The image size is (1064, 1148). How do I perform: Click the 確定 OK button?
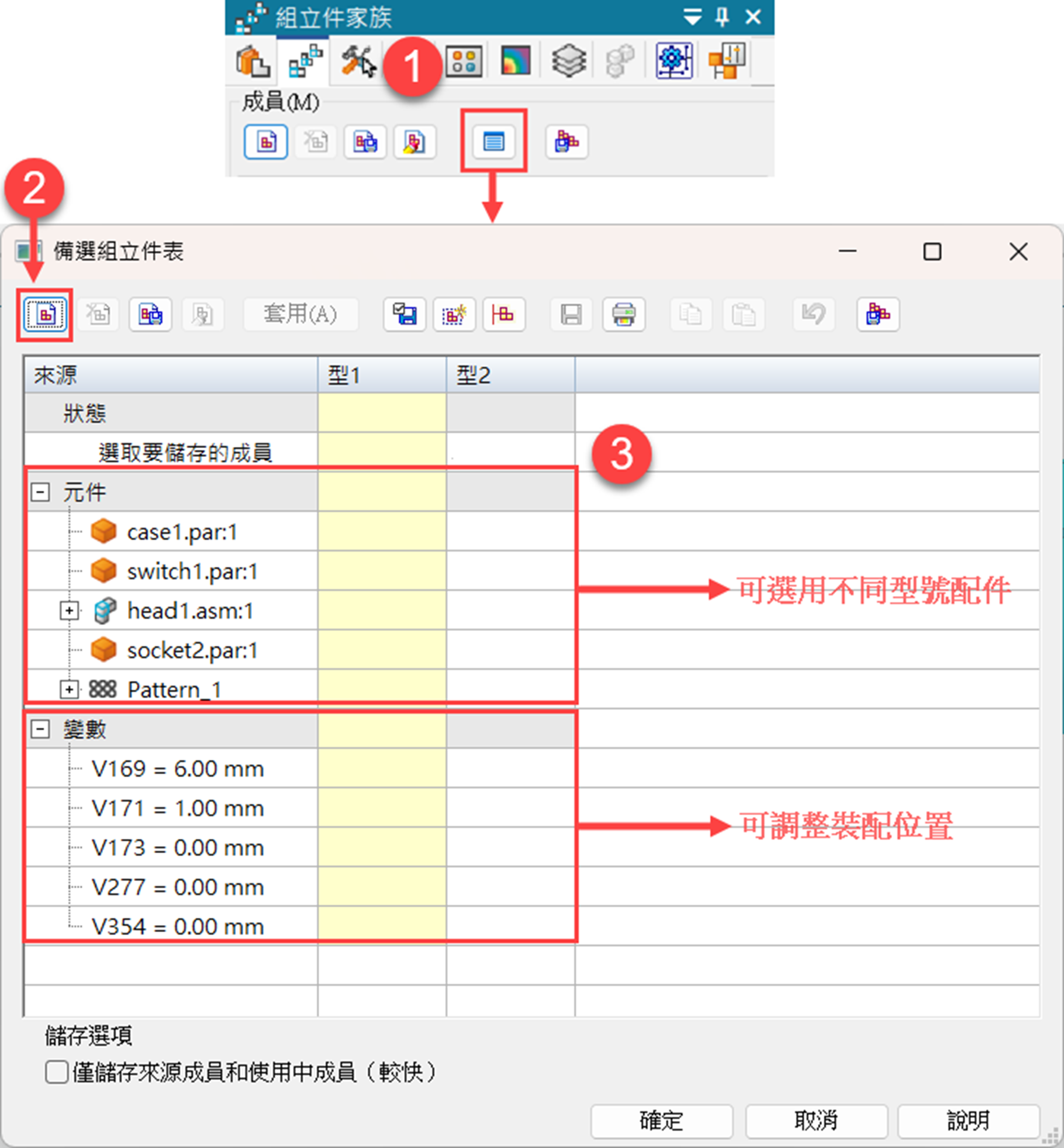(x=661, y=1121)
